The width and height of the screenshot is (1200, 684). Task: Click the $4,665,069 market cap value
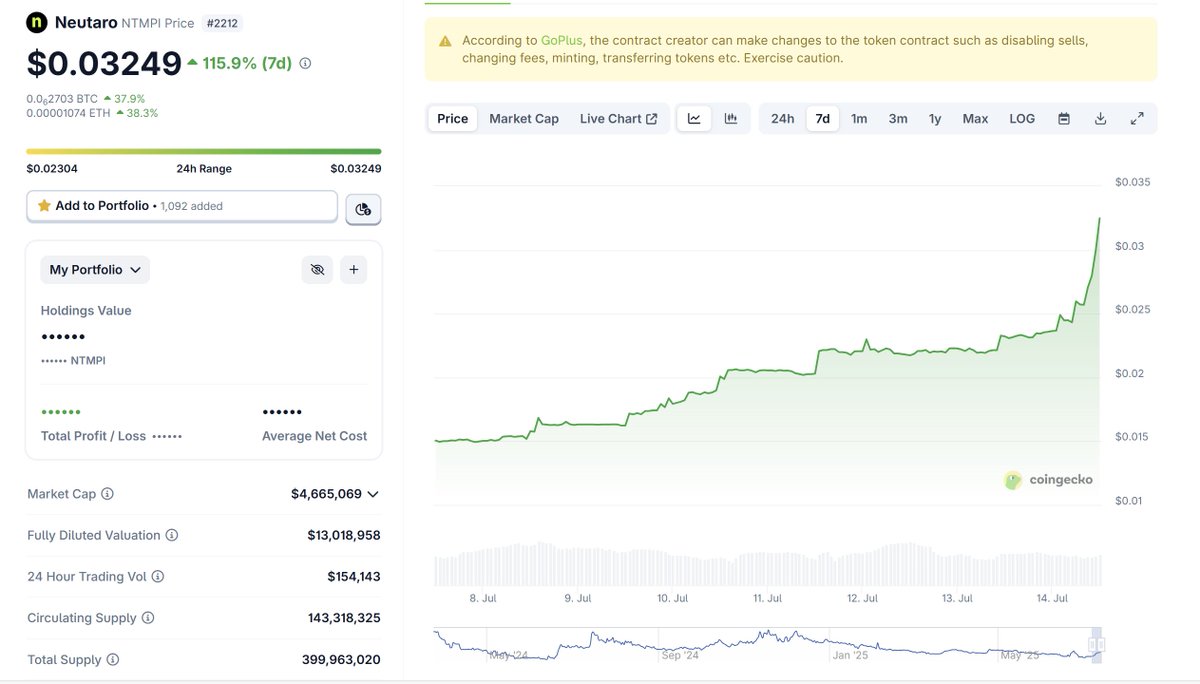[x=326, y=494]
